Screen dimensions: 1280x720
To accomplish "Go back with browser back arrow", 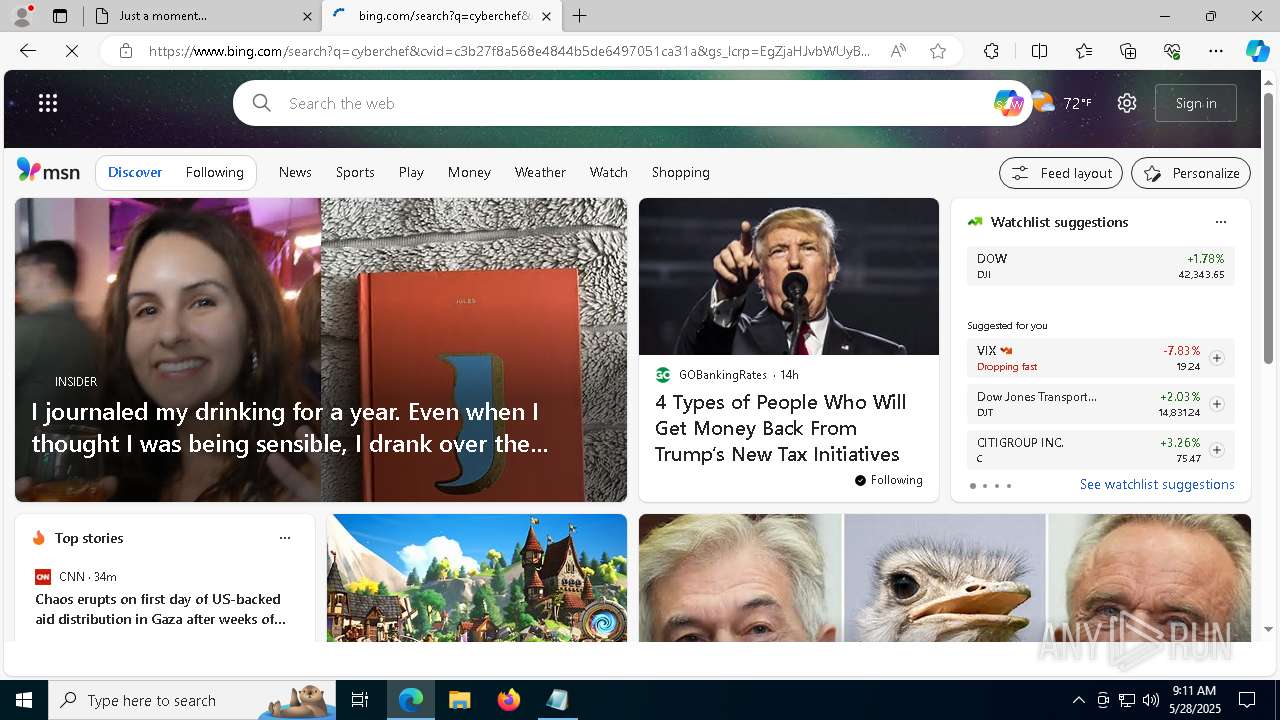I will (x=28, y=51).
